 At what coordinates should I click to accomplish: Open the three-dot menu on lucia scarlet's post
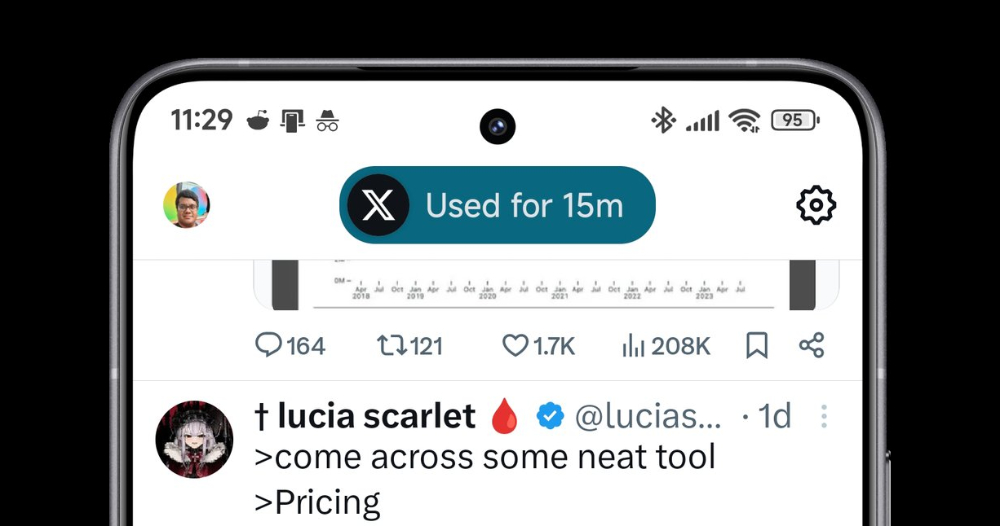pos(824,416)
